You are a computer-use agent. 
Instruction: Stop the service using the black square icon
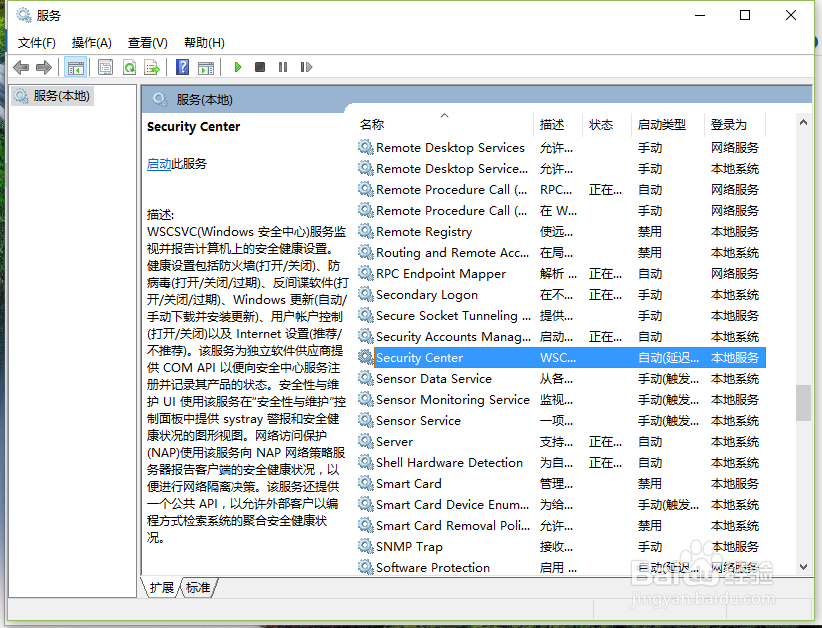tap(261, 67)
